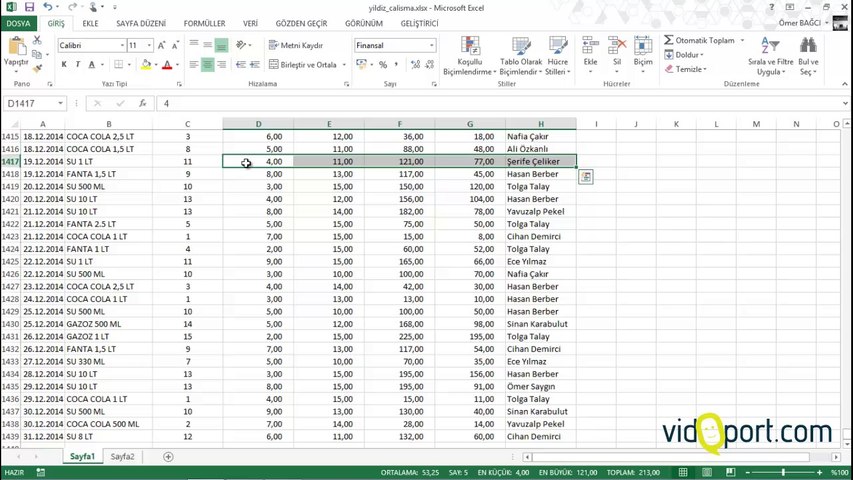Apply the yellow fill color bucket
Viewport: 853px width, 480px height.
(x=146, y=64)
